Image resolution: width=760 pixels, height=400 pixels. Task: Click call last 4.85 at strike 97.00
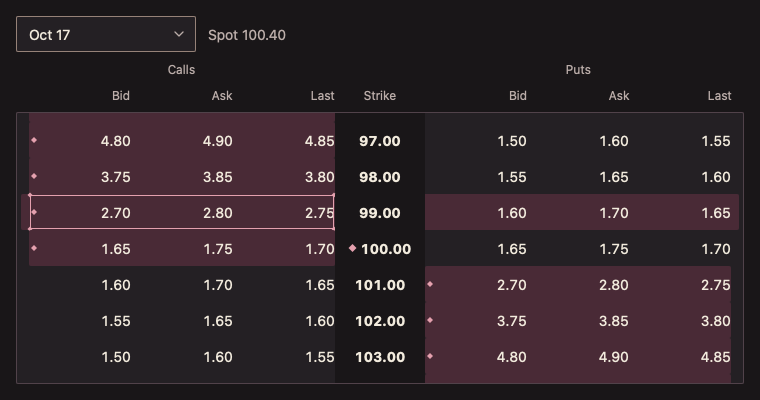(319, 141)
